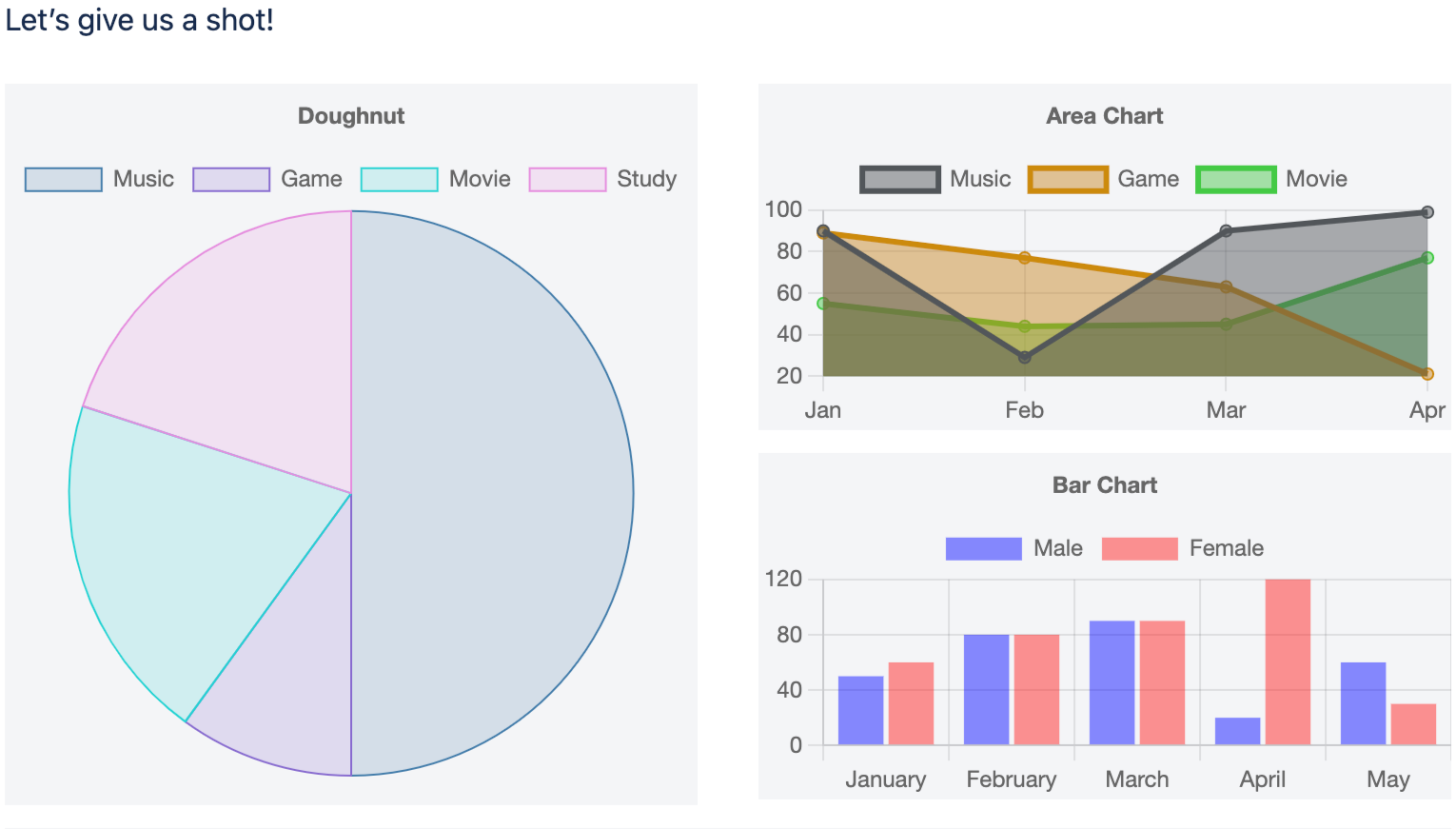Viewport: 1456px width, 829px height.
Task: Click the Game legend swatch on Doughnut chart
Action: tap(231, 179)
